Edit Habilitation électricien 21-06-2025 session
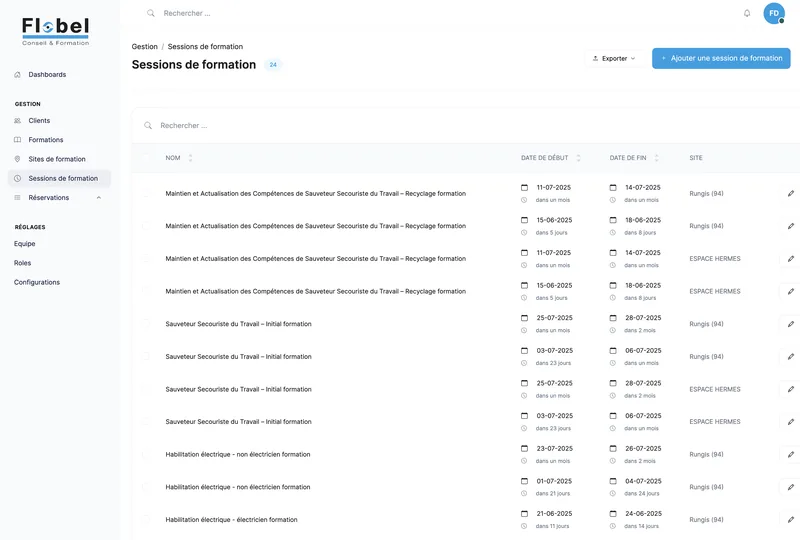The height and width of the screenshot is (540, 800). coord(790,520)
